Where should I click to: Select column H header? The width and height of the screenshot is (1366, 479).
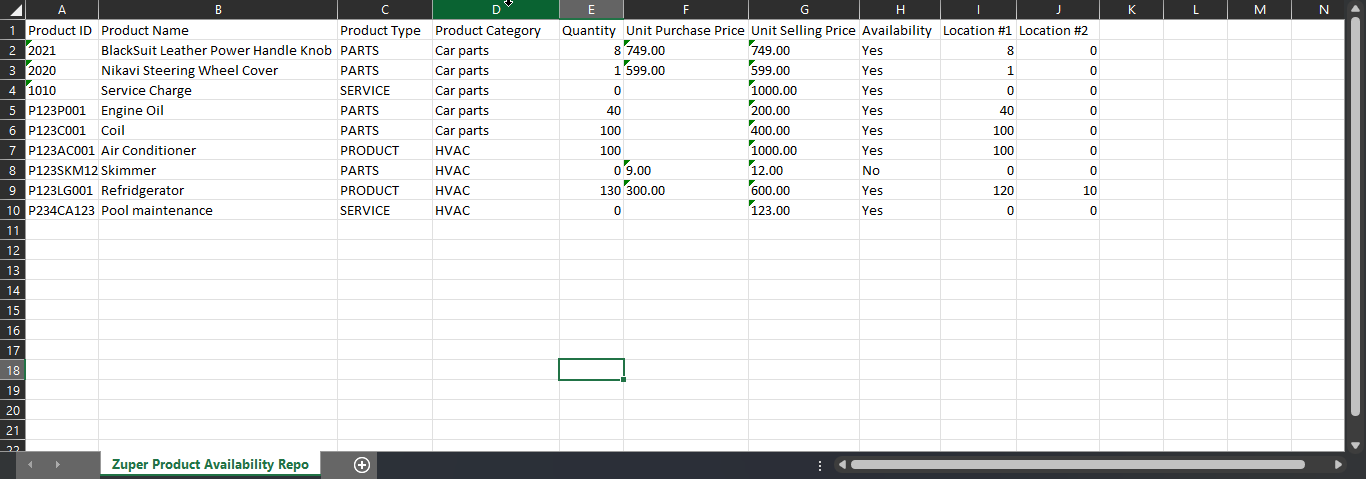[x=899, y=10]
